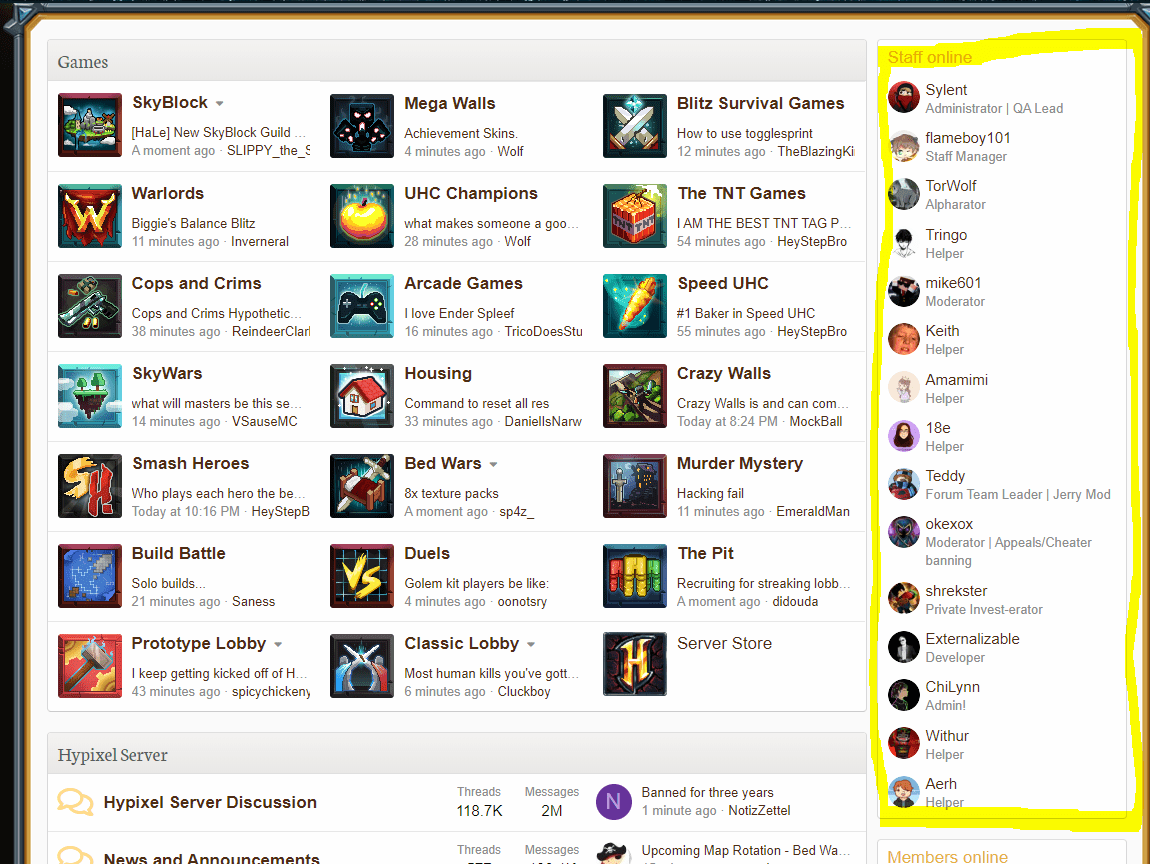1150x864 pixels.
Task: Click poster name EmeraldMan
Action: point(813,512)
